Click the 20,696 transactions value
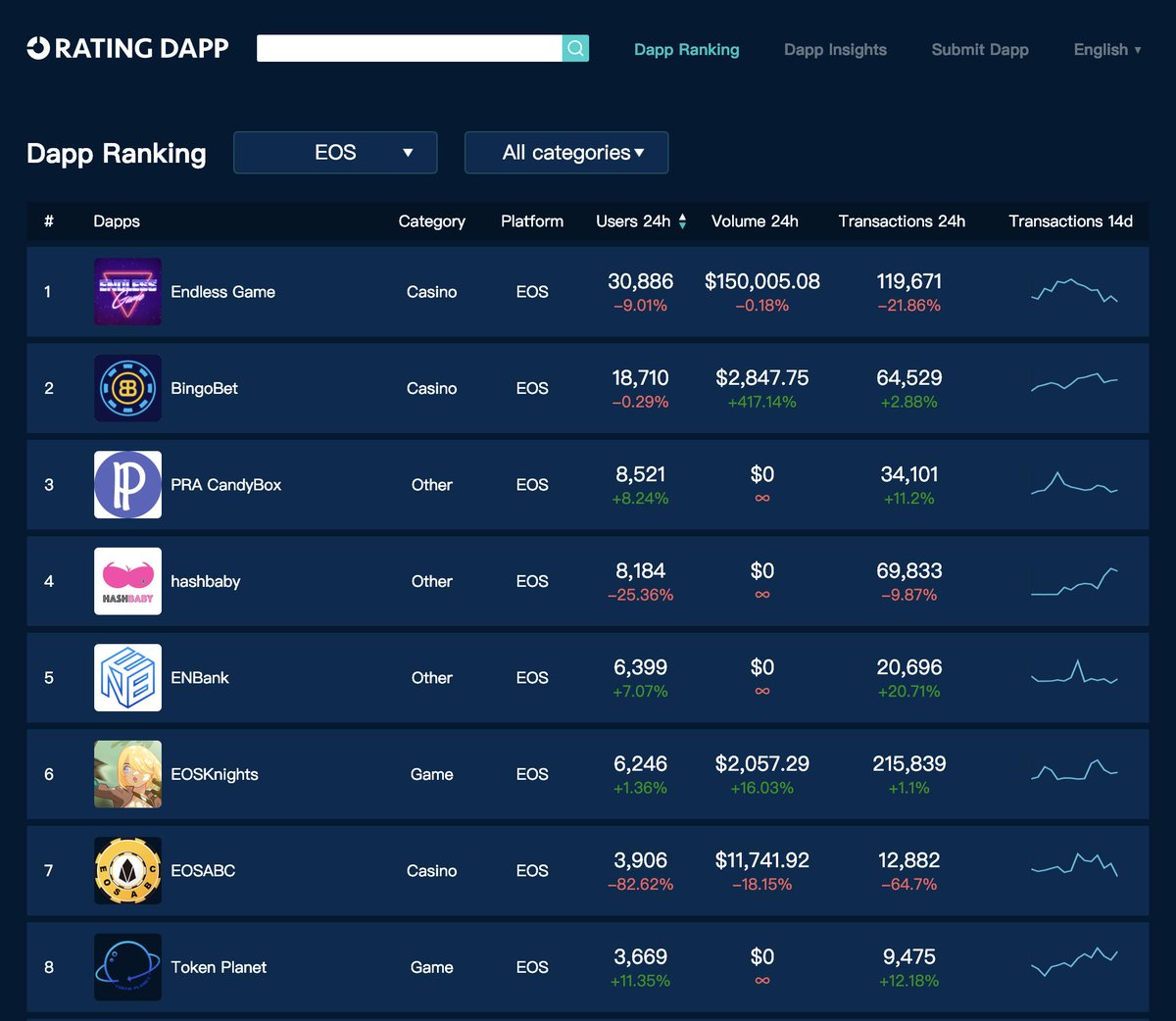The width and height of the screenshot is (1176, 1021). pos(909,667)
